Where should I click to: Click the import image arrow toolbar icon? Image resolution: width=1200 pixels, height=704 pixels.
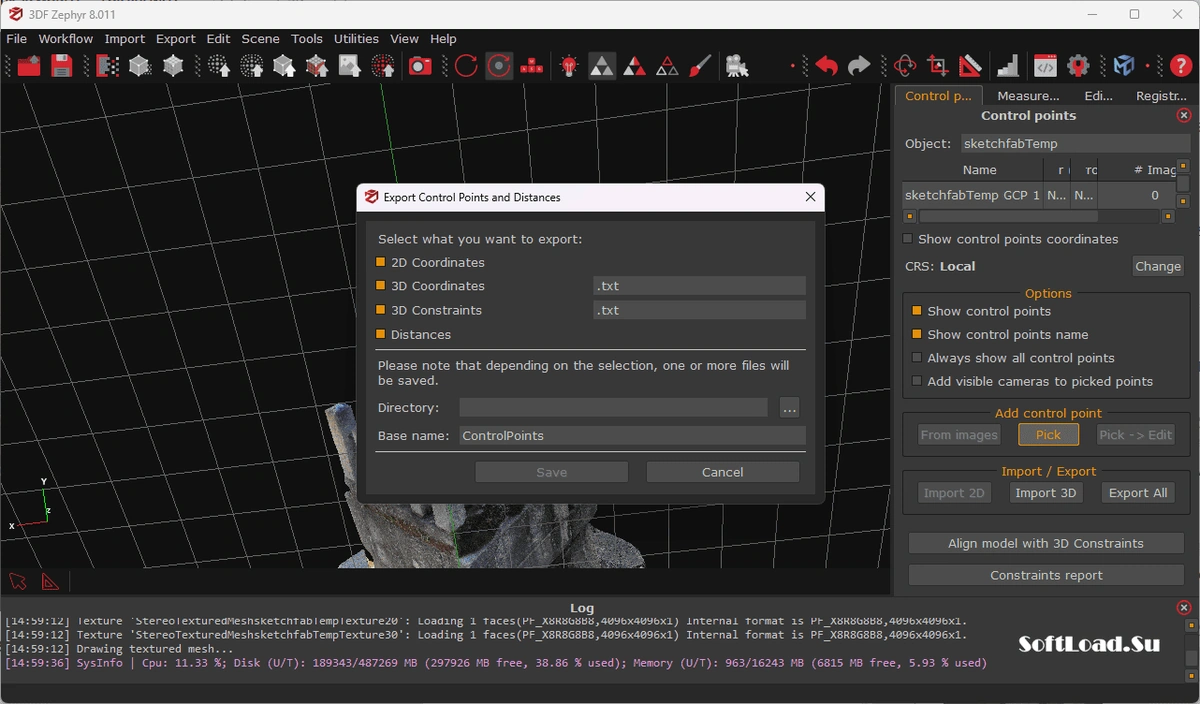pos(350,66)
